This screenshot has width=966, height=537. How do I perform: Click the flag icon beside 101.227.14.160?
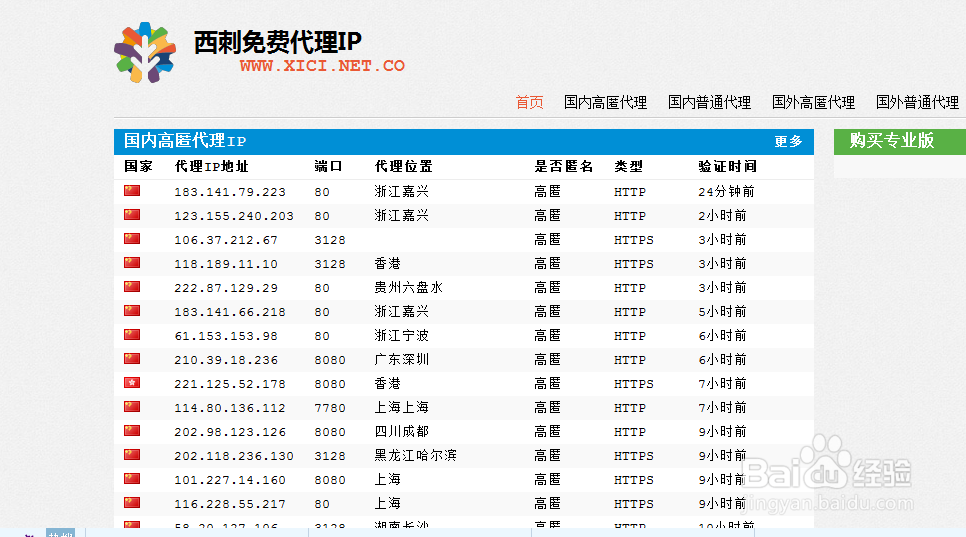[x=132, y=478]
